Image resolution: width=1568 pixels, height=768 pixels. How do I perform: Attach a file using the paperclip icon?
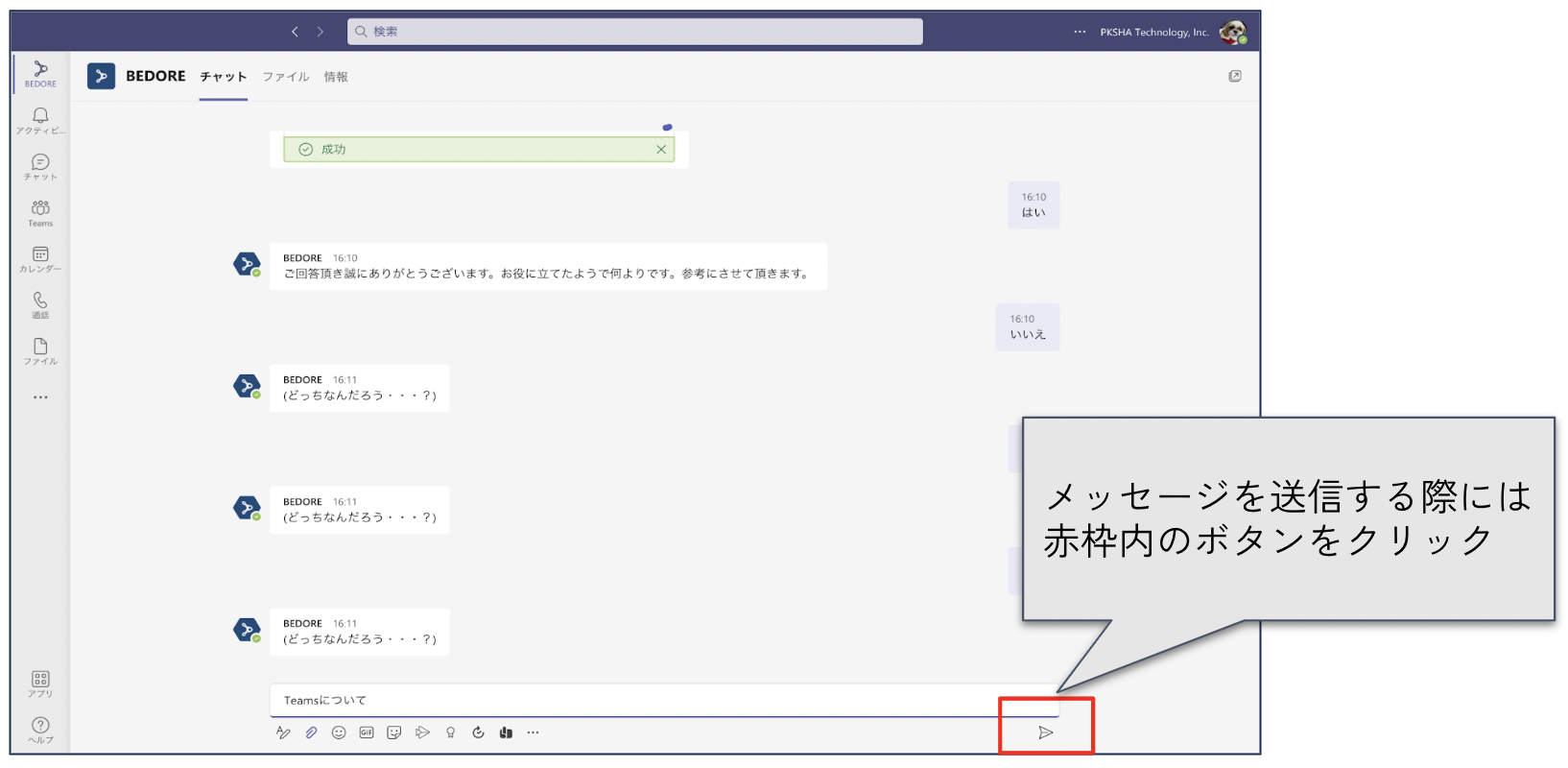[x=311, y=732]
